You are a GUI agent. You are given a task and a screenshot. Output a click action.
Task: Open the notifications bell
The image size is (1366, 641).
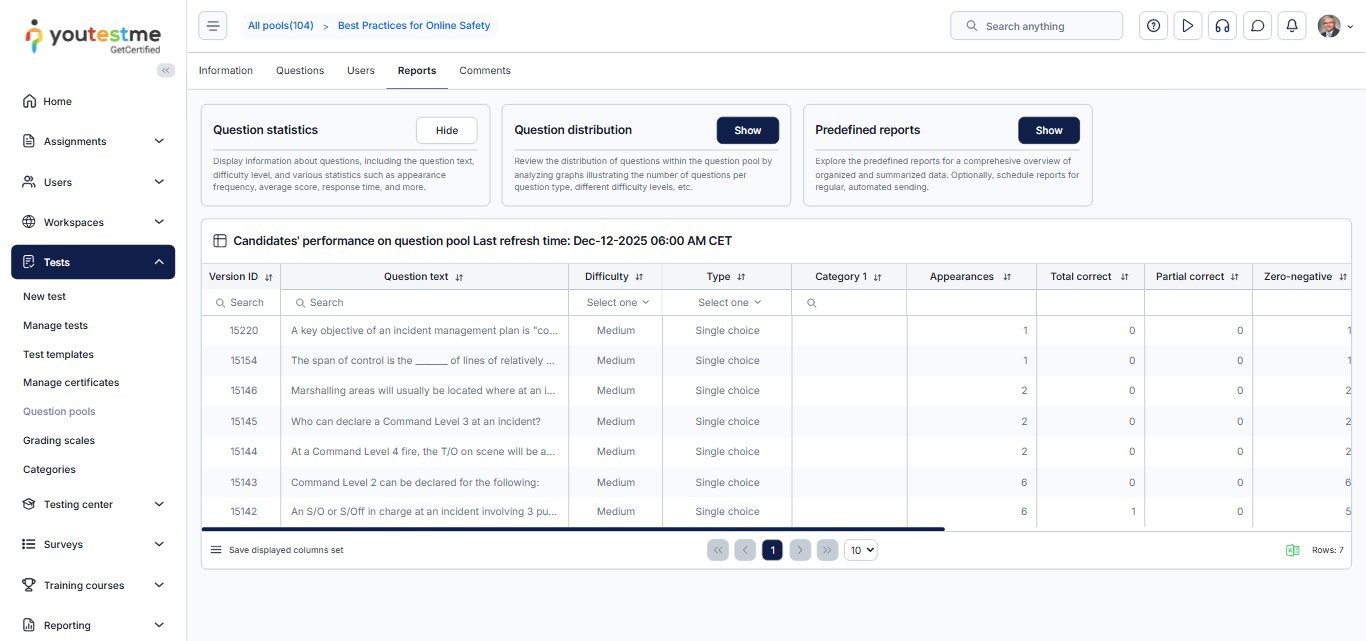pyautogui.click(x=1292, y=26)
